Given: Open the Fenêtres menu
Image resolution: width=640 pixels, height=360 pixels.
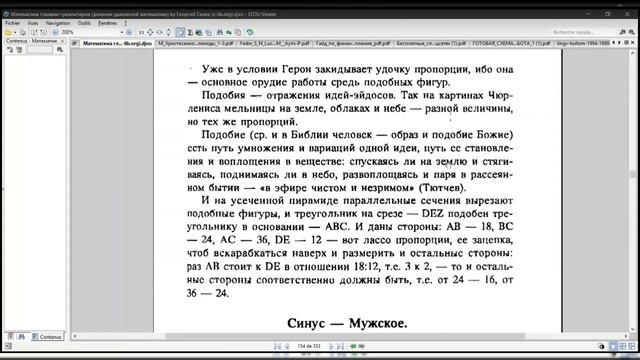Looking at the screenshot, I should [x=107, y=23].
